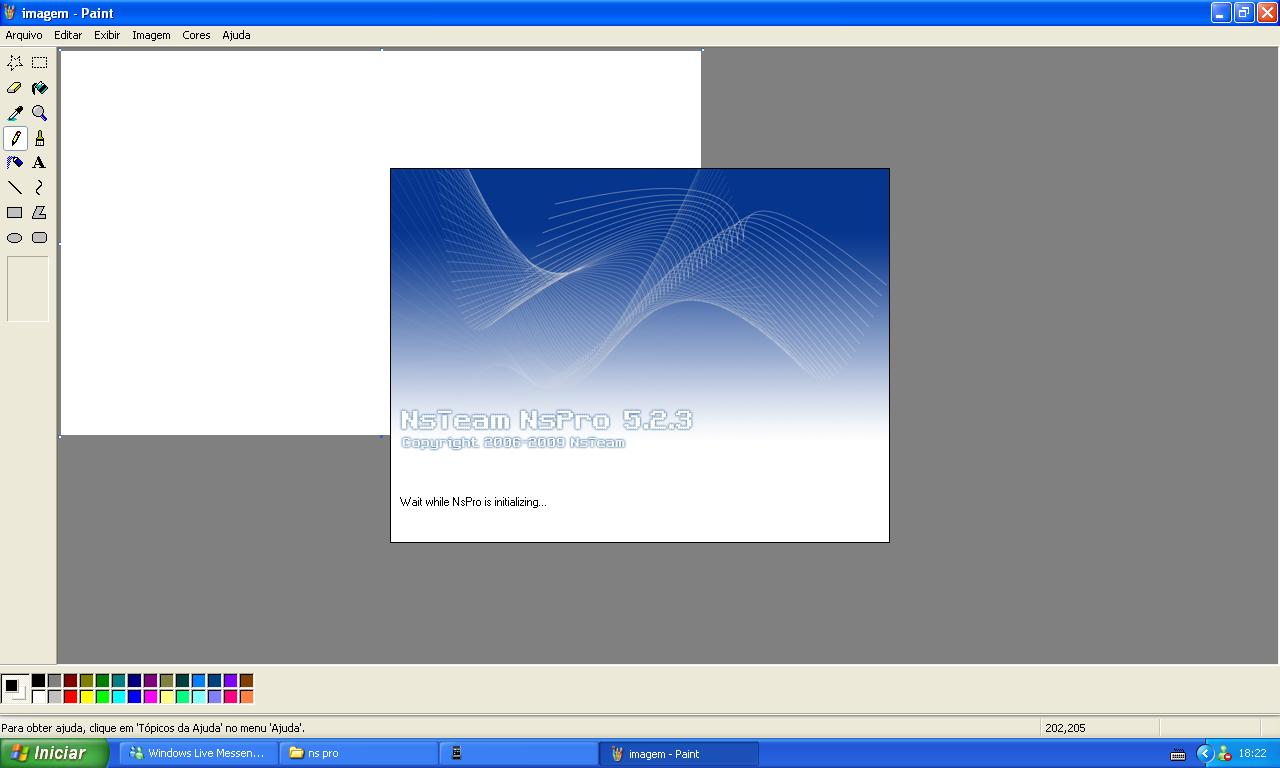The width and height of the screenshot is (1280, 768).
Task: Pick the dark green color swatch
Action: coord(102,681)
